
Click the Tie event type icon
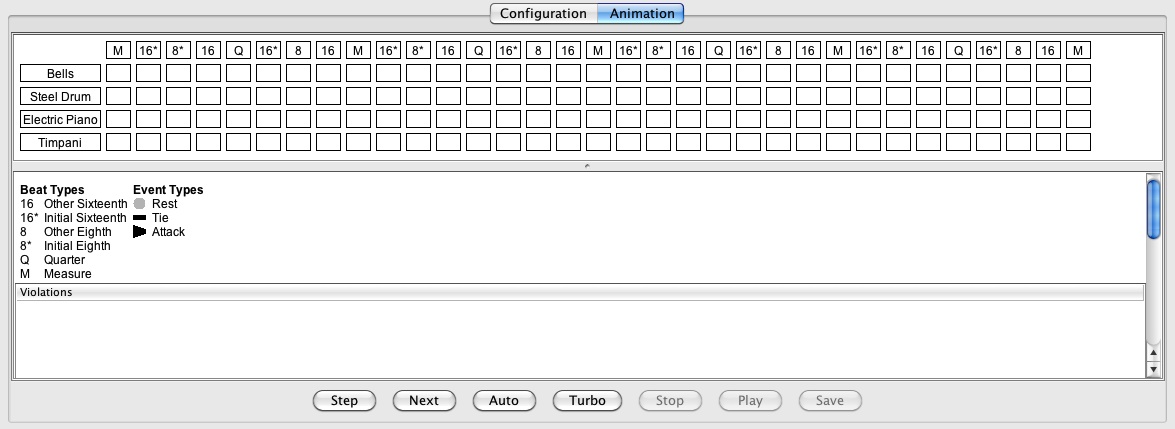pyautogui.click(x=139, y=218)
